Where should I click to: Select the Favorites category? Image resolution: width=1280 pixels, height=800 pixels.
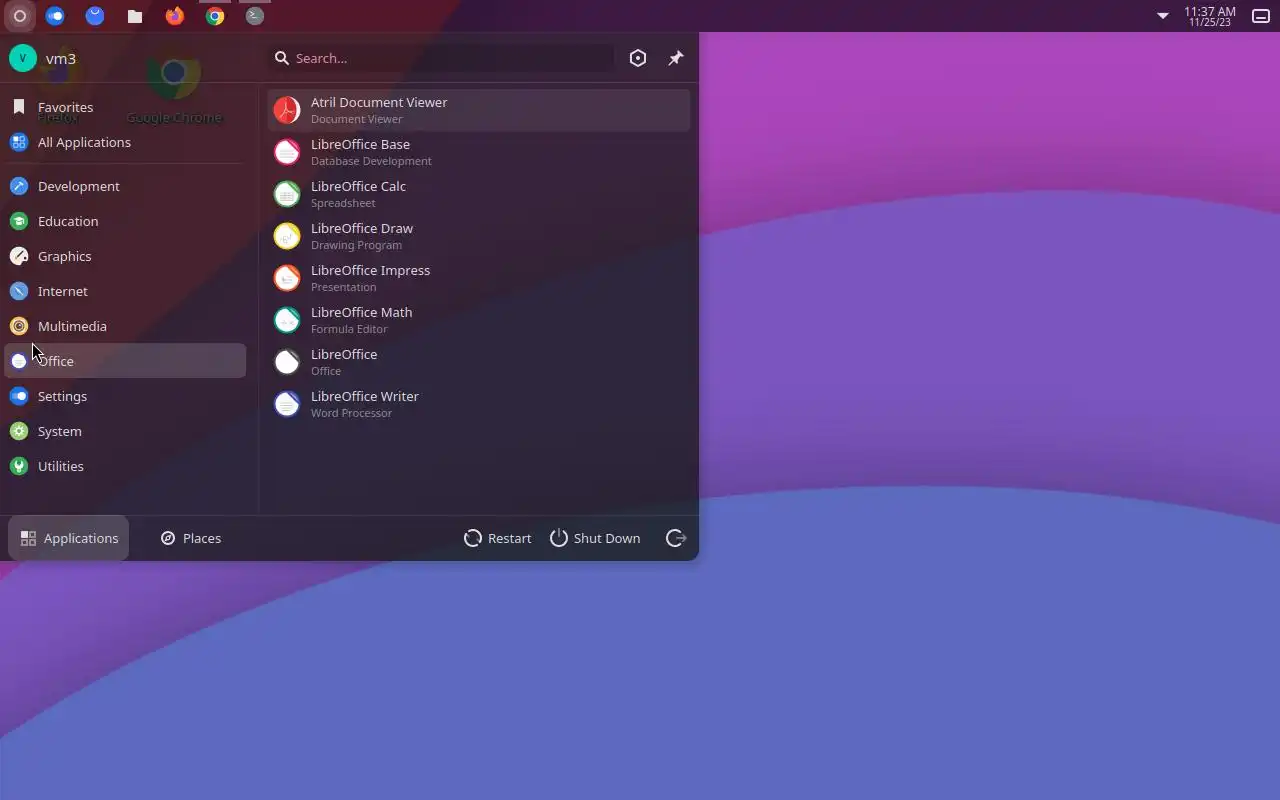[x=125, y=107]
